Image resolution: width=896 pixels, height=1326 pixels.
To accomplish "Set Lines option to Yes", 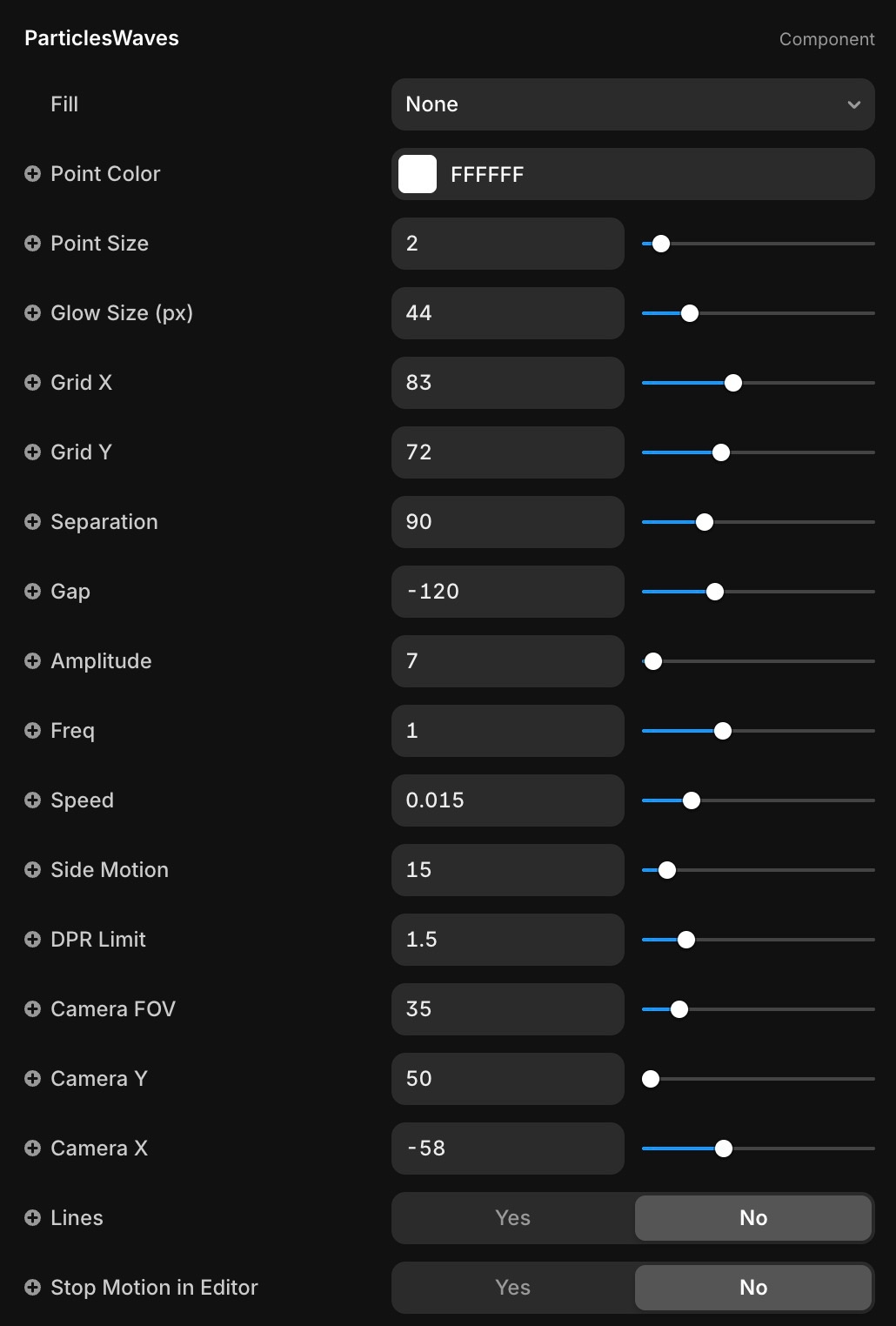I will (x=512, y=1218).
